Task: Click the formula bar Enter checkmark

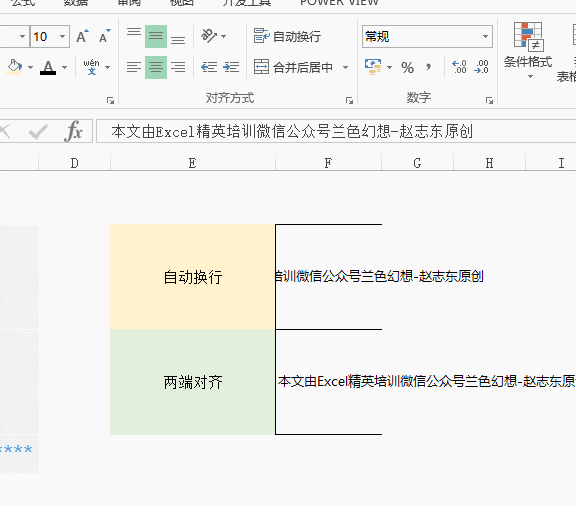Action: 38,132
